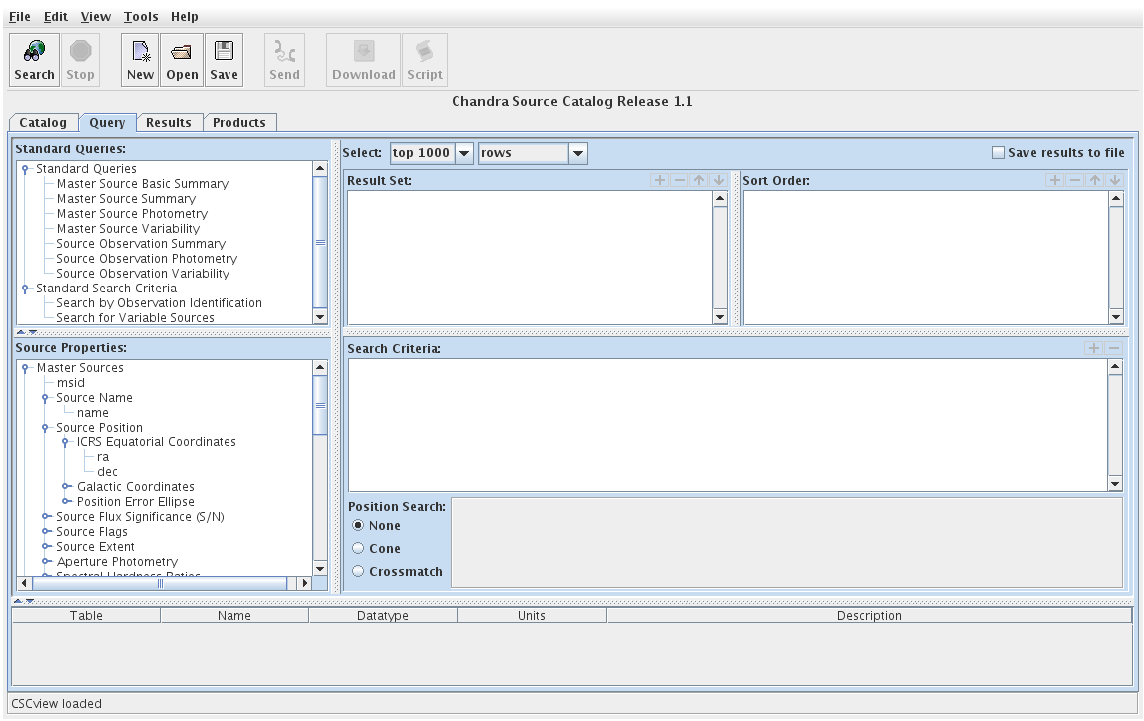
Task: Select the Crossmatch position search option
Action: coord(358,572)
